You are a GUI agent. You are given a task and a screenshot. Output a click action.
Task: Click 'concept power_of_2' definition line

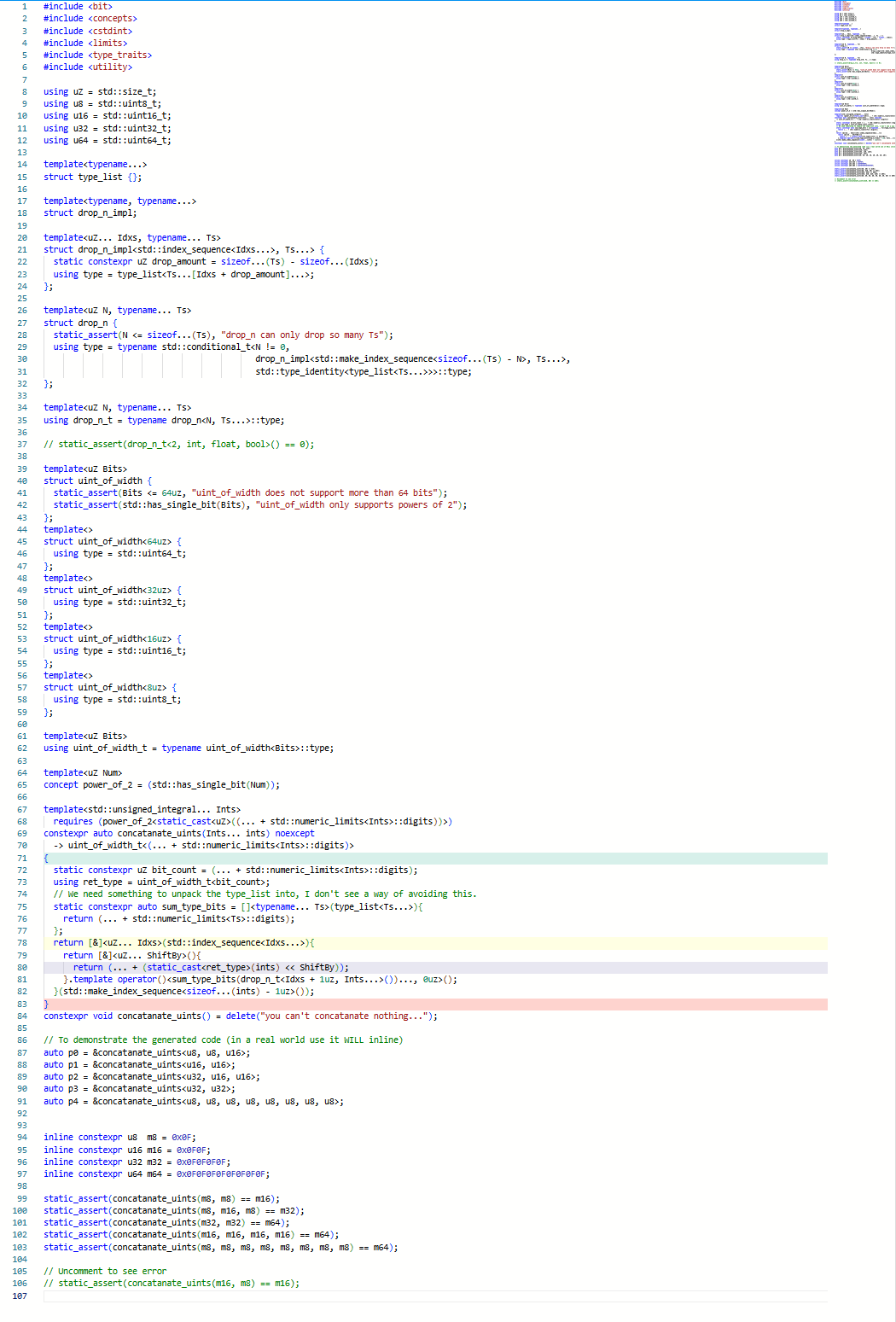click(161, 785)
